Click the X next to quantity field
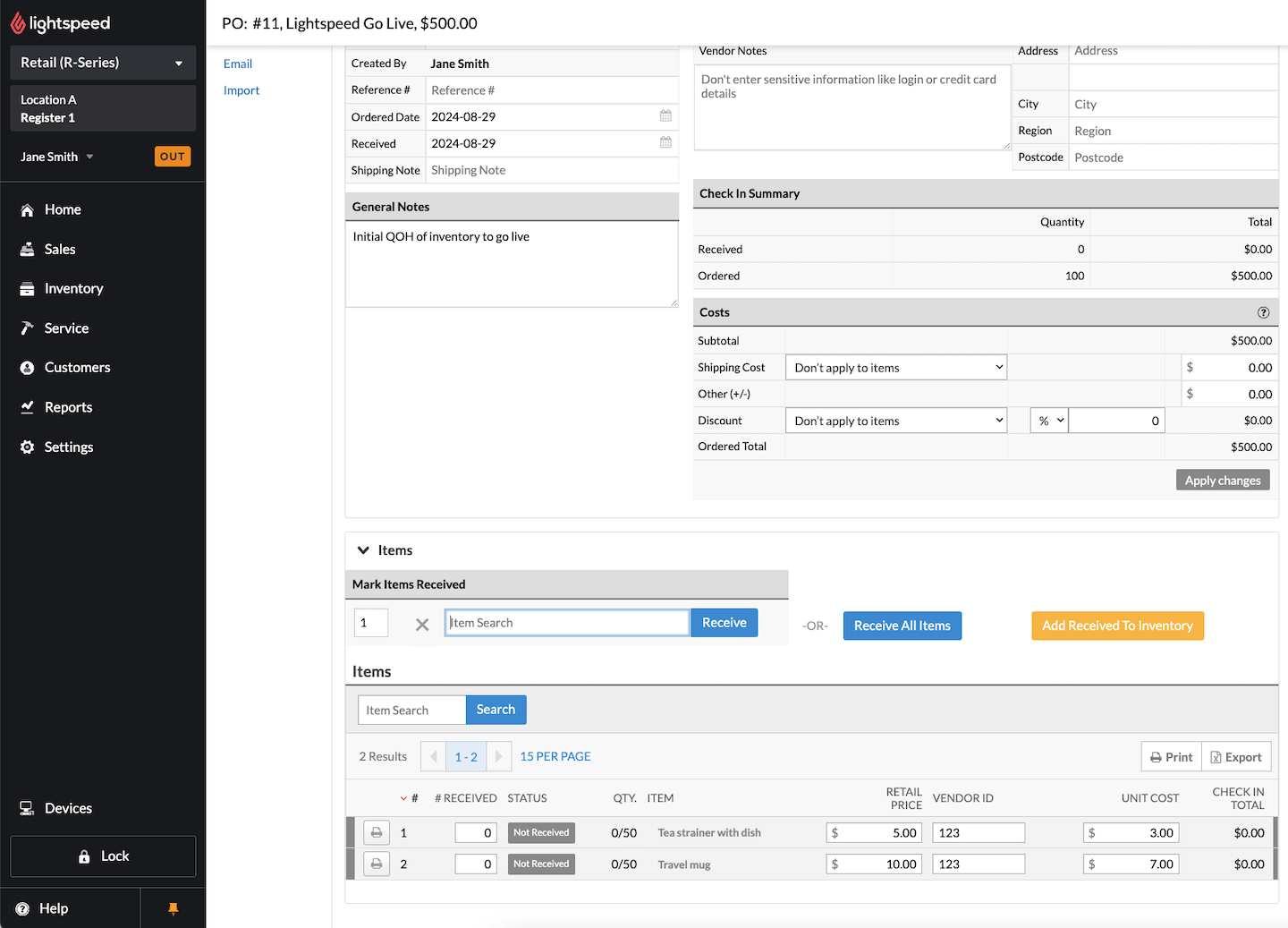The width and height of the screenshot is (1288, 928). coord(422,625)
